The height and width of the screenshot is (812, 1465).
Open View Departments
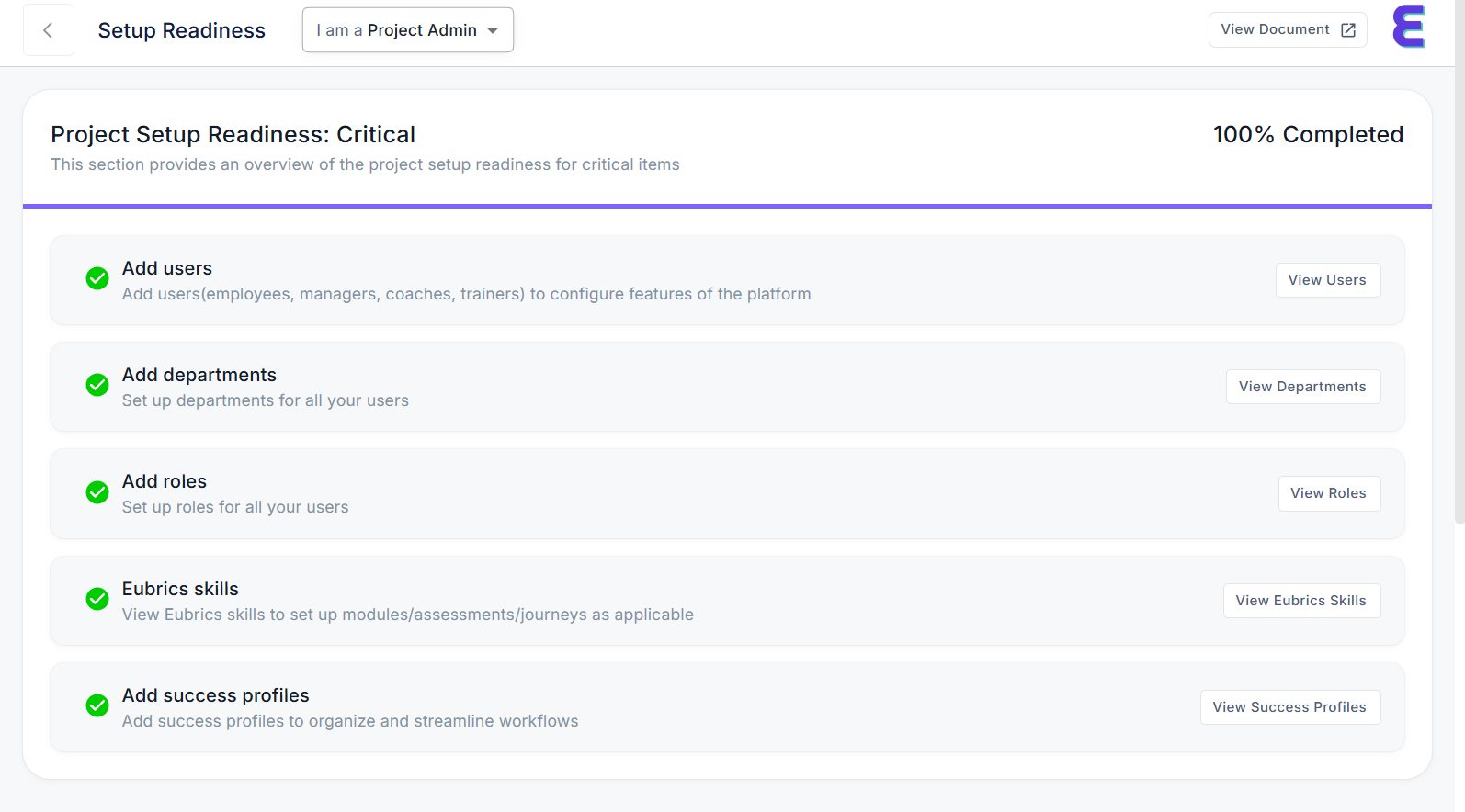click(x=1302, y=387)
